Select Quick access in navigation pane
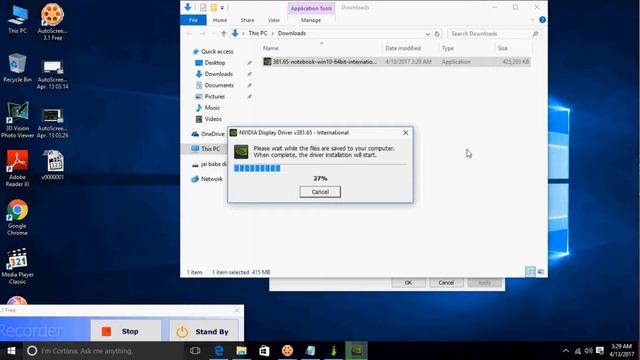 coord(217,51)
